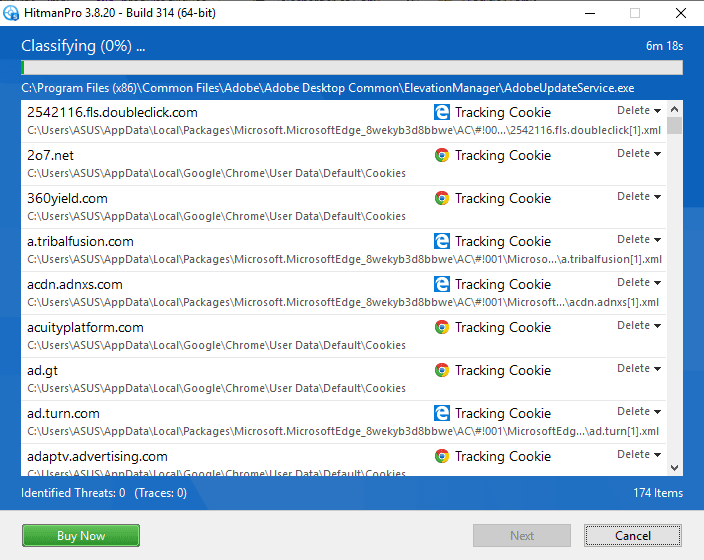Expand Delete action menu for 2o7.net

point(639,154)
